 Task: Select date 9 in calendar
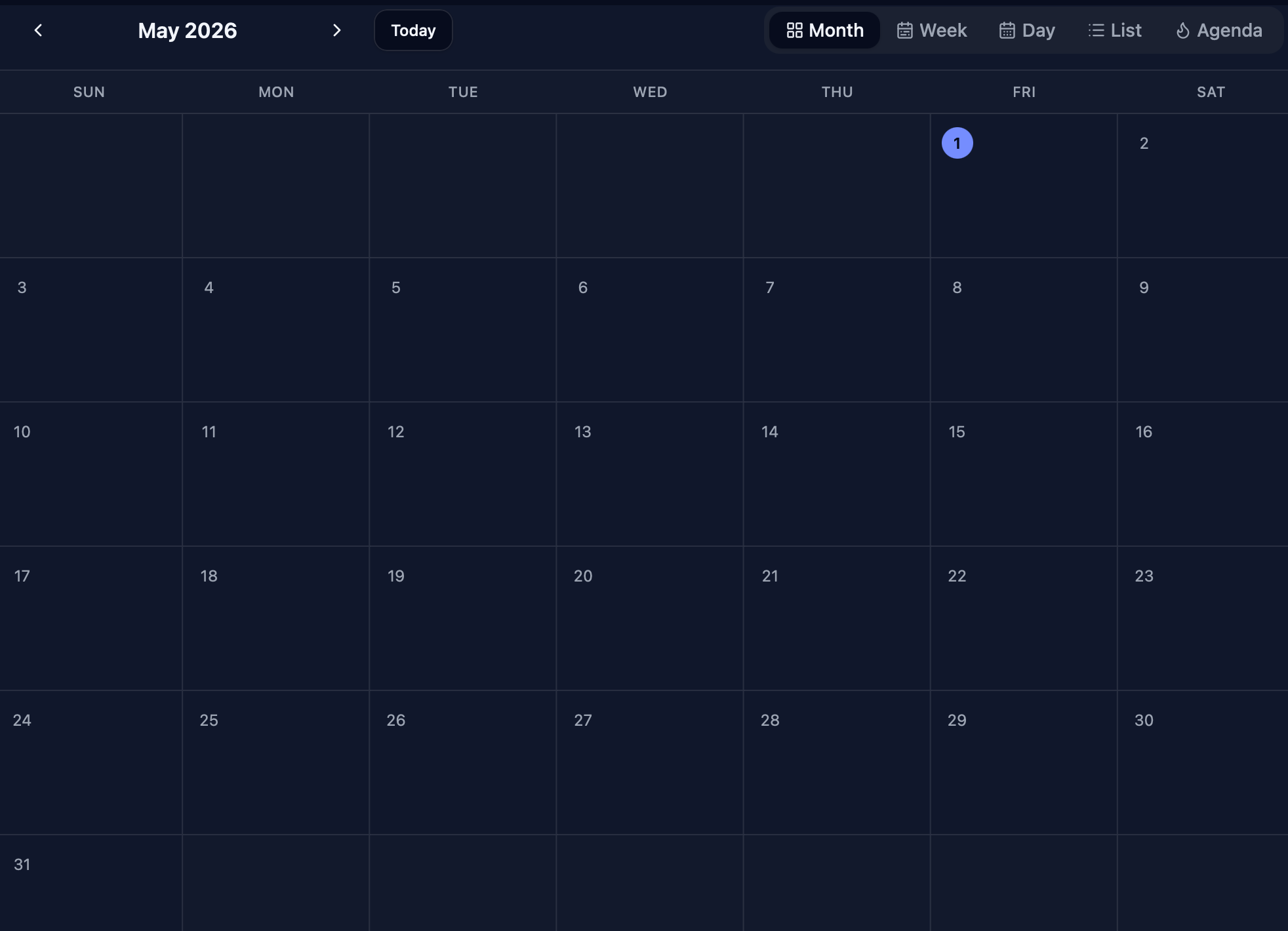click(1144, 287)
